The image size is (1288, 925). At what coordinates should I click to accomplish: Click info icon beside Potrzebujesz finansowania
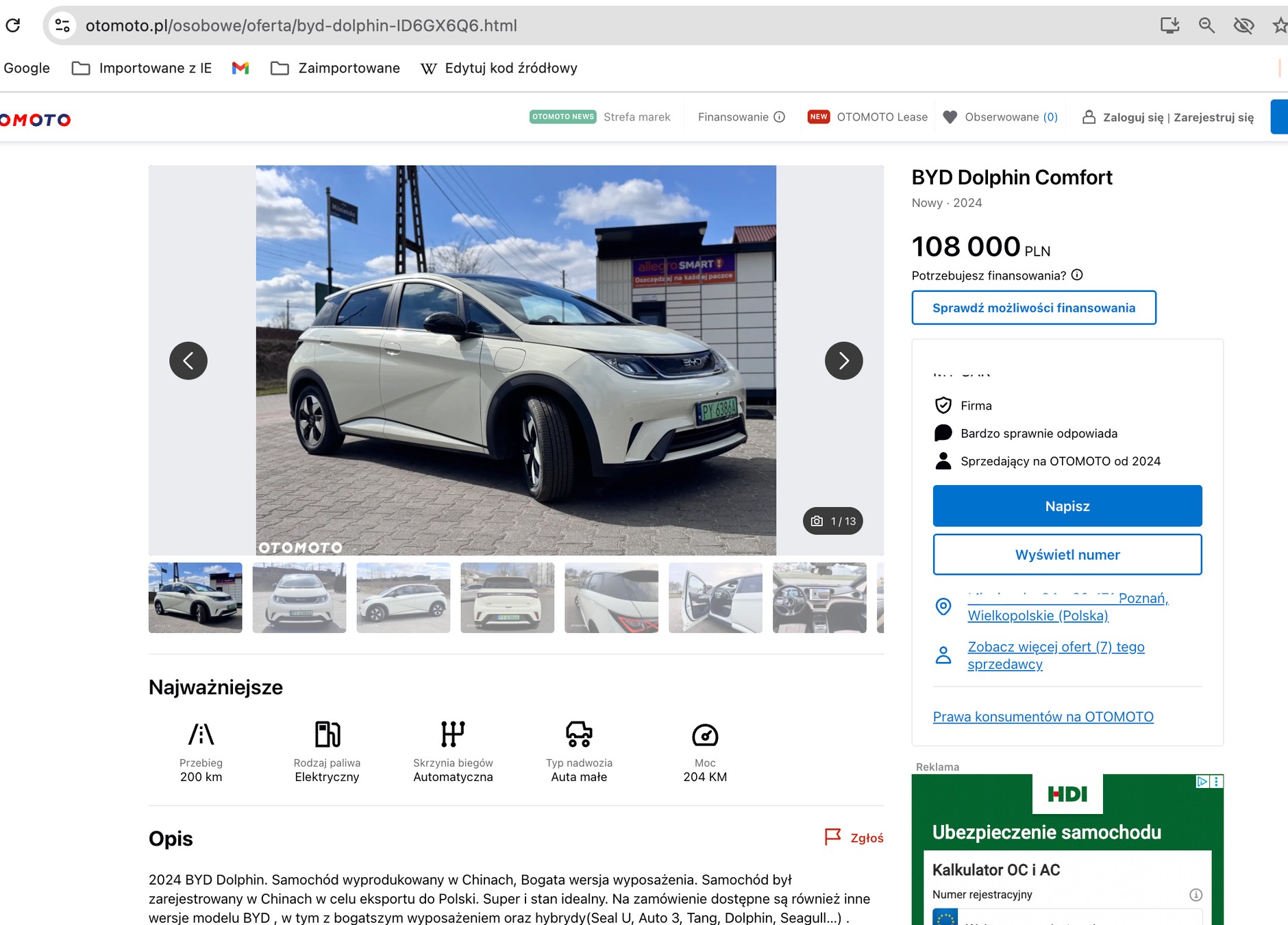click(1077, 275)
